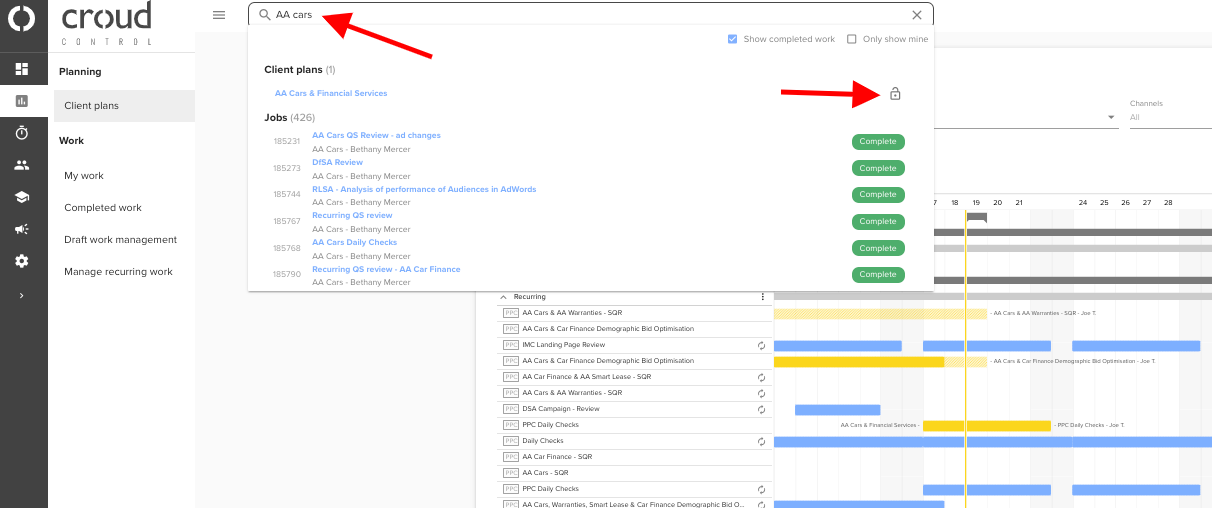This screenshot has height=508, width=1212.
Task: Click the lock icon for AA Cars plan
Action: (895, 94)
